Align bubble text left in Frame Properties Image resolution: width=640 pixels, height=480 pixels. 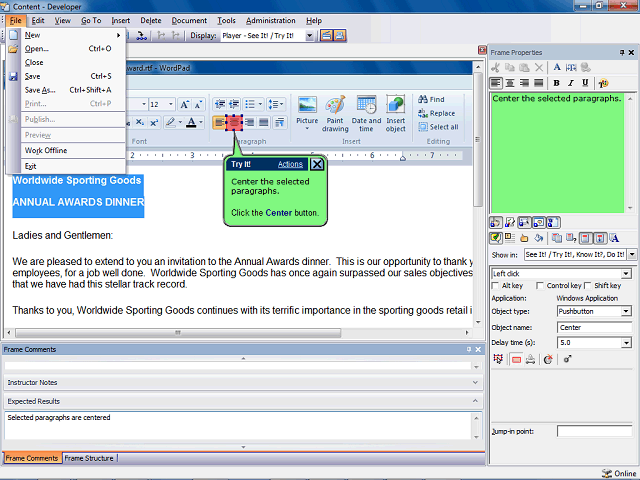(x=496, y=83)
